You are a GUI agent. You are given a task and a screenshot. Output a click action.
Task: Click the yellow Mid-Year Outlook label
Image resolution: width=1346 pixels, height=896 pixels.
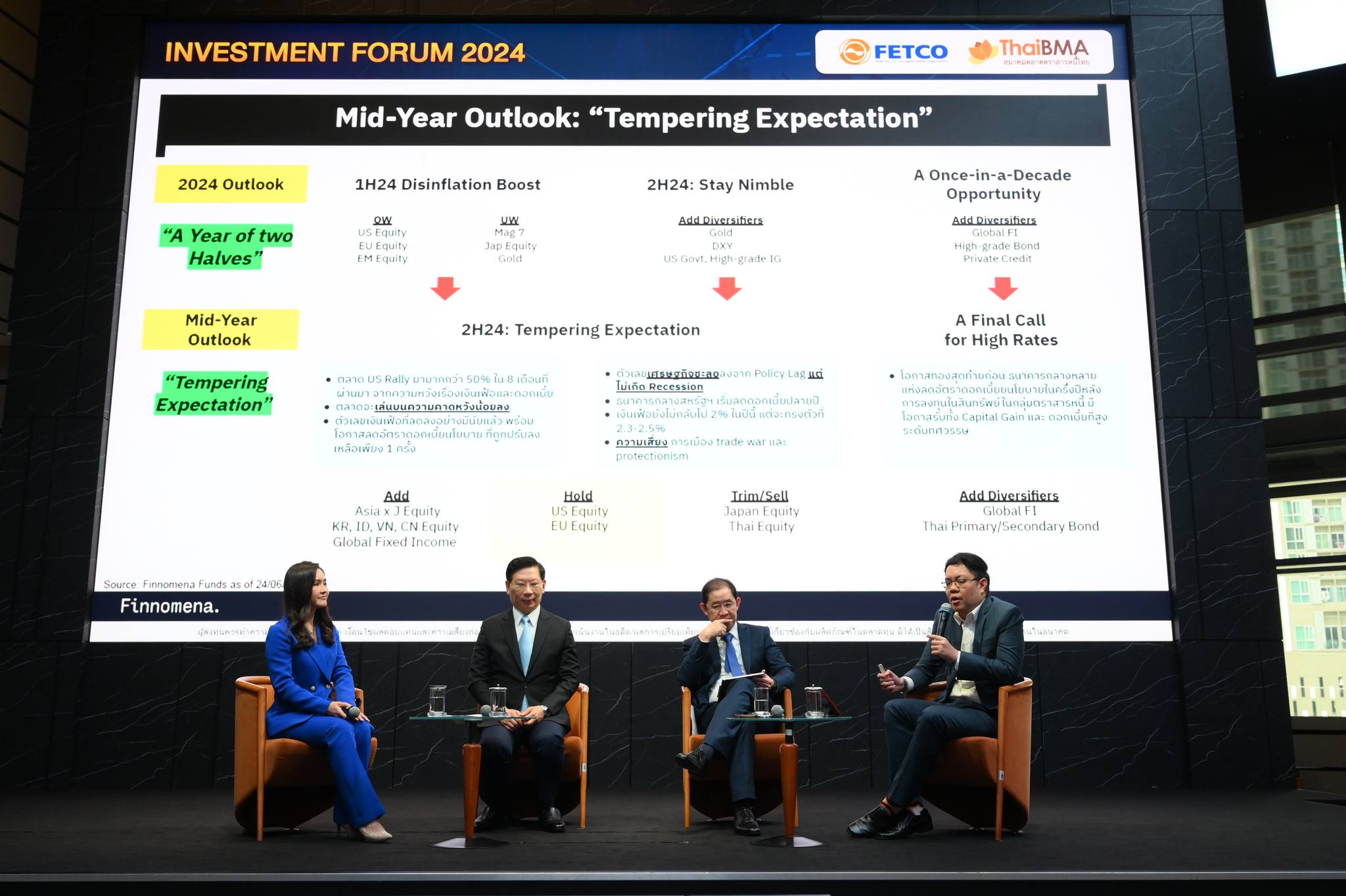coord(220,330)
